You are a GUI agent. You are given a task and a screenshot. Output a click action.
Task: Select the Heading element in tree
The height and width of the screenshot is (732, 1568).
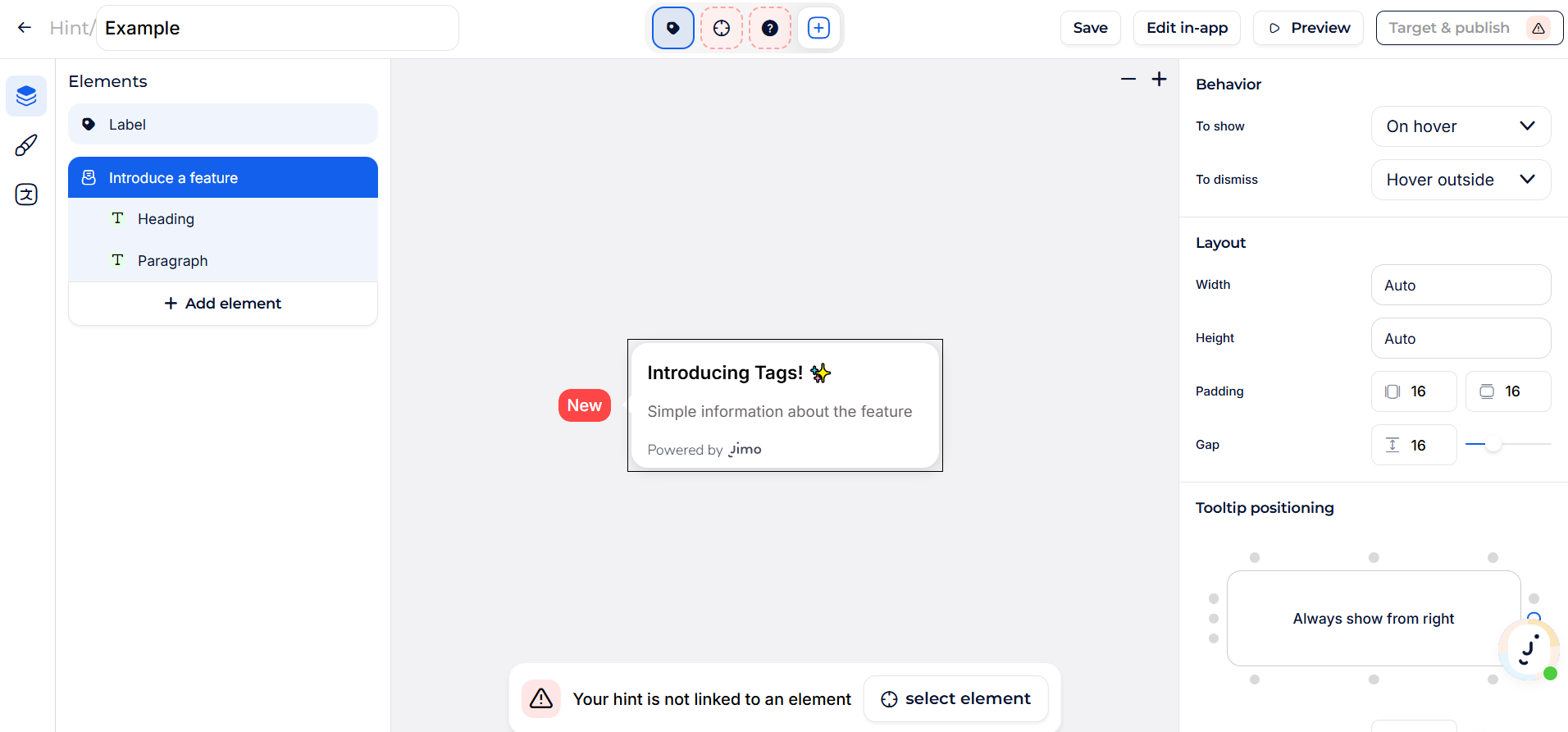coord(166,219)
